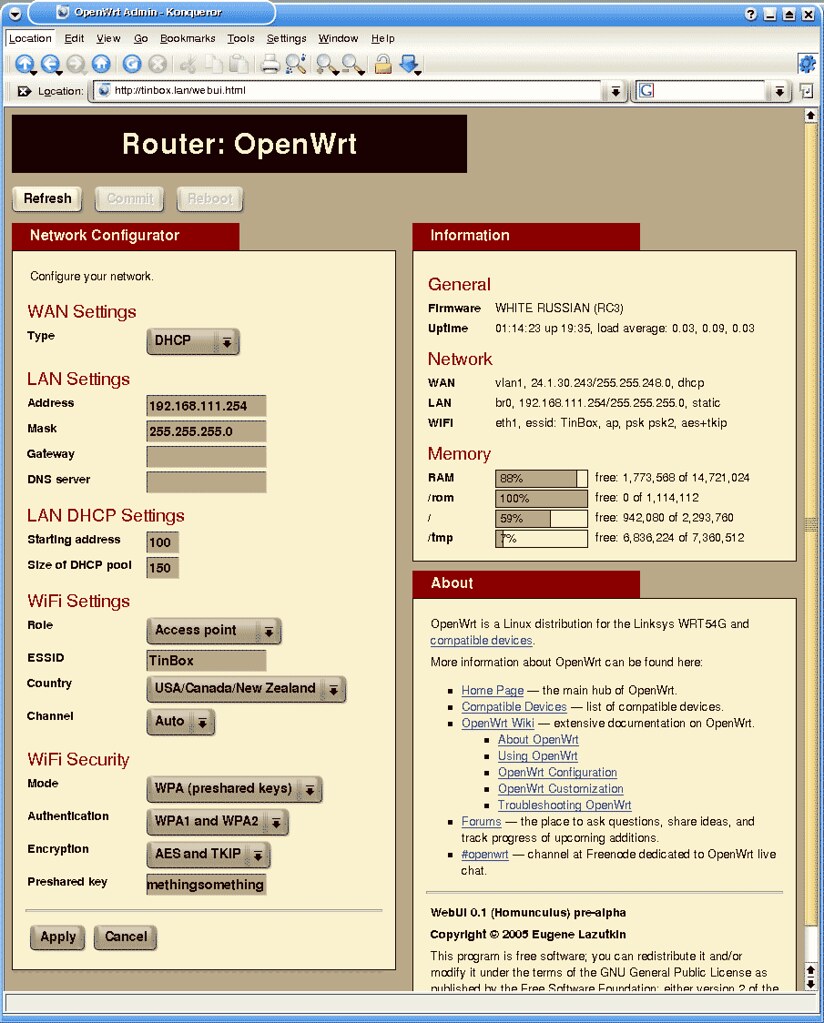Click the /rom 100% usage bar
824x1023 pixels.
point(542,498)
